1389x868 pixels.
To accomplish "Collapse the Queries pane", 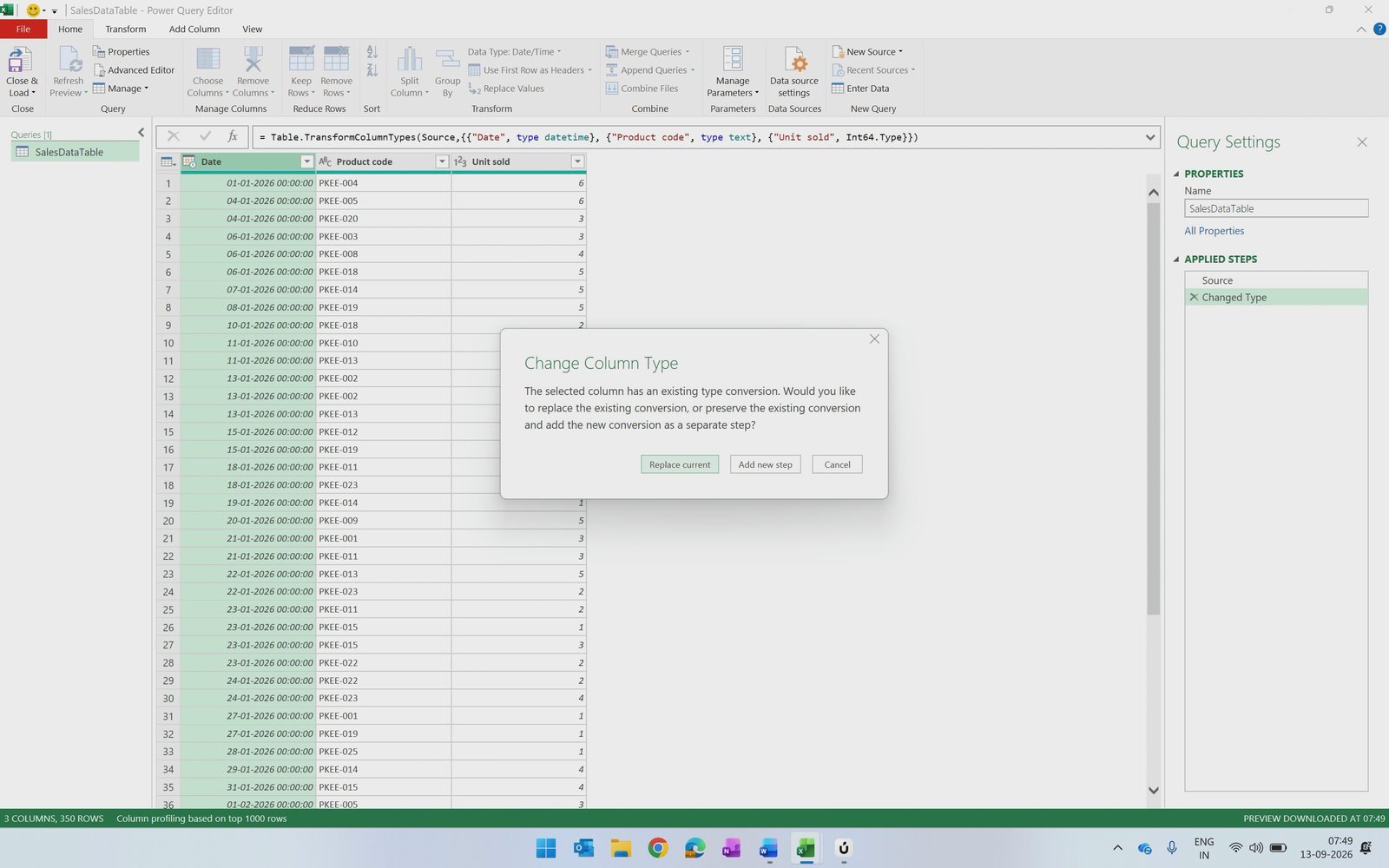I will [142, 133].
